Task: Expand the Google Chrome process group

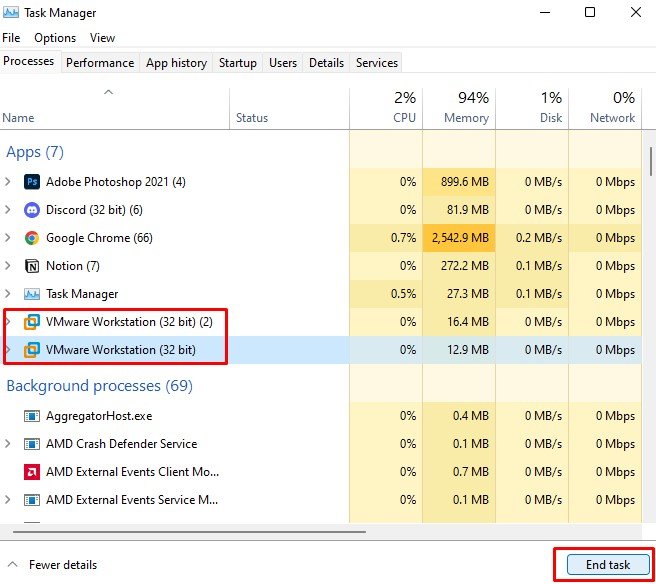Action: [8, 238]
